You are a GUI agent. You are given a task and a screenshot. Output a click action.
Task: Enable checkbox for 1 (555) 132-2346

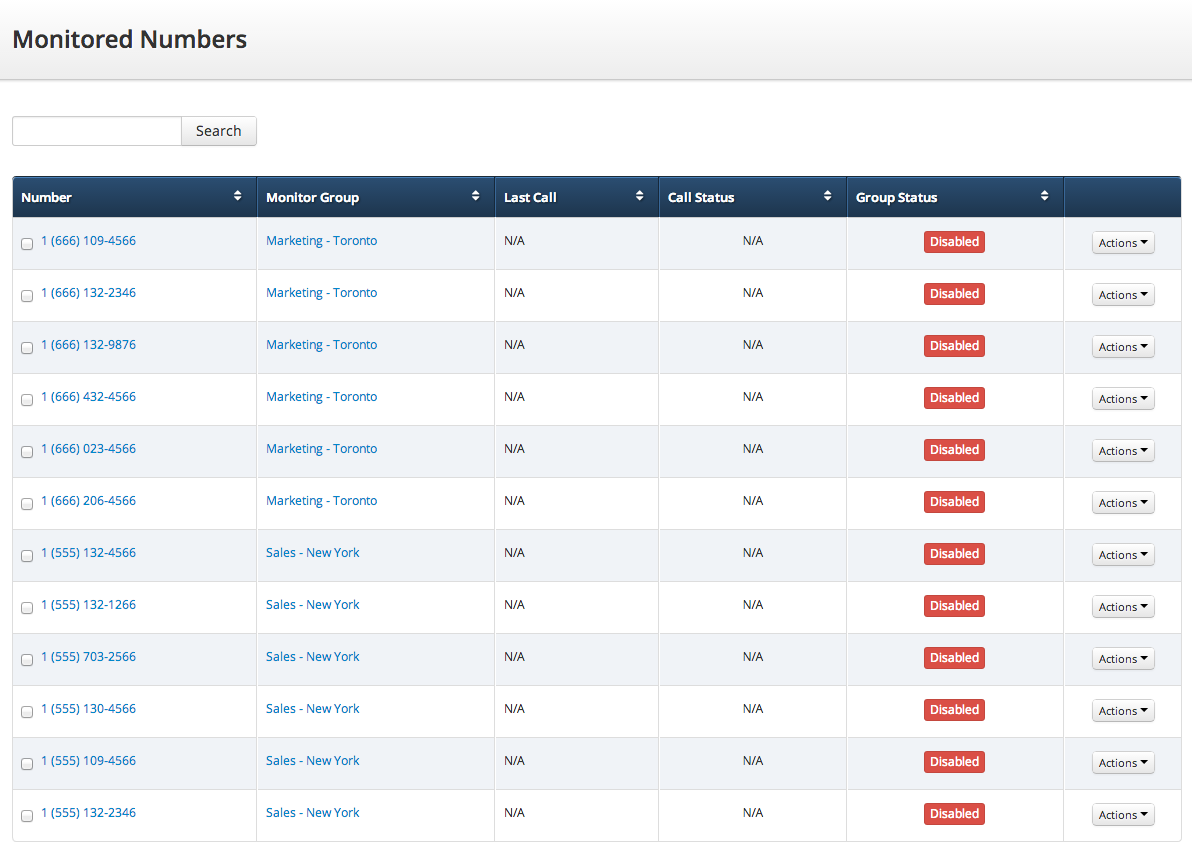tap(27, 816)
